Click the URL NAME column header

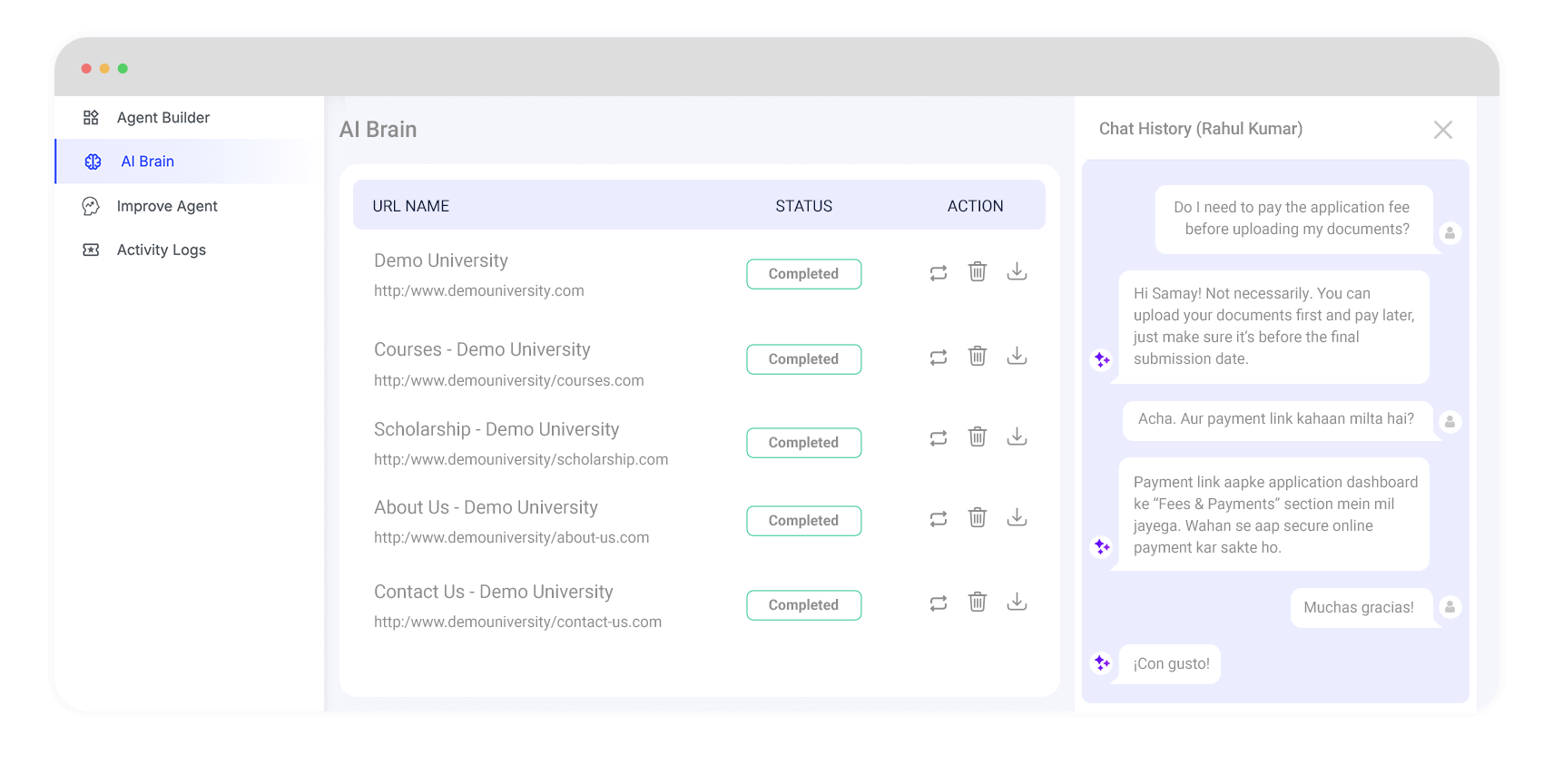410,206
